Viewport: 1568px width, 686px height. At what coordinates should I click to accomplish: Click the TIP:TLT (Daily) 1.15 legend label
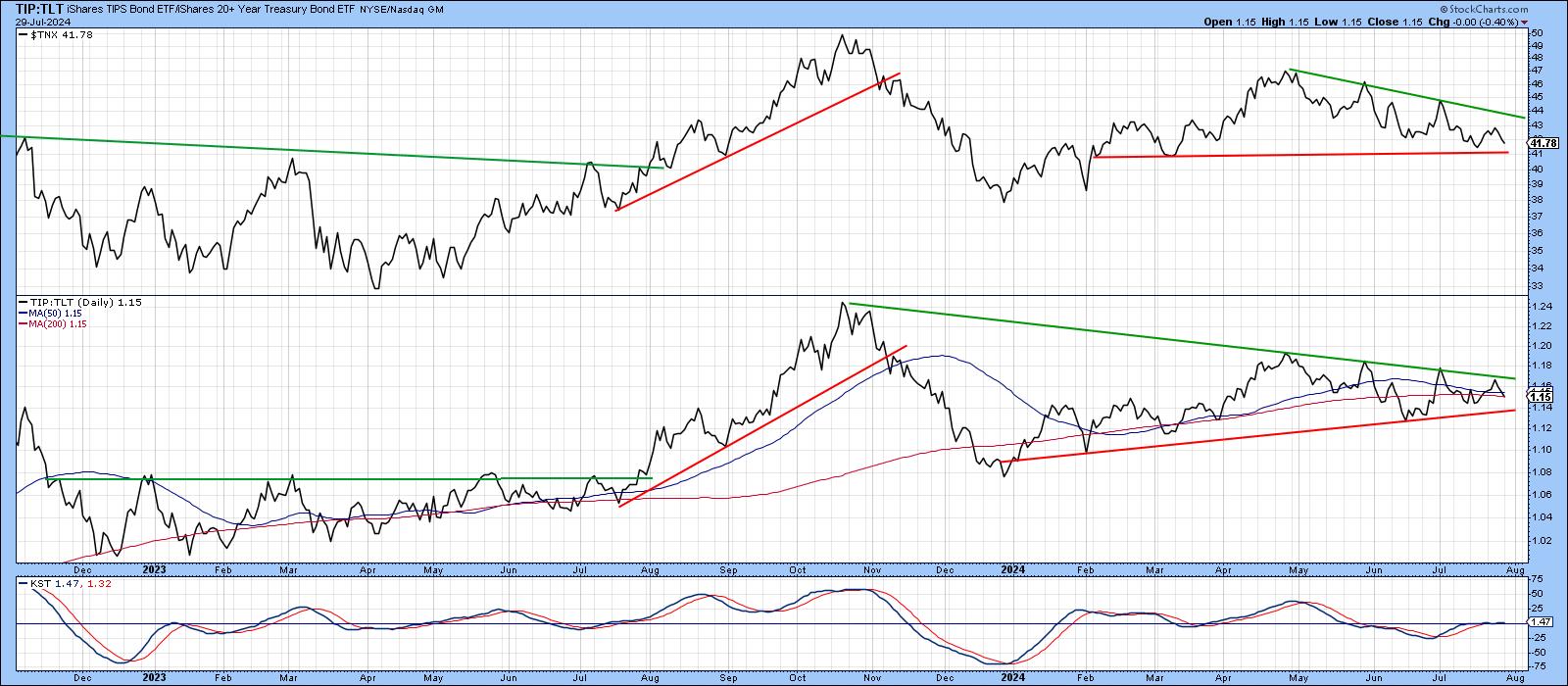point(87,303)
